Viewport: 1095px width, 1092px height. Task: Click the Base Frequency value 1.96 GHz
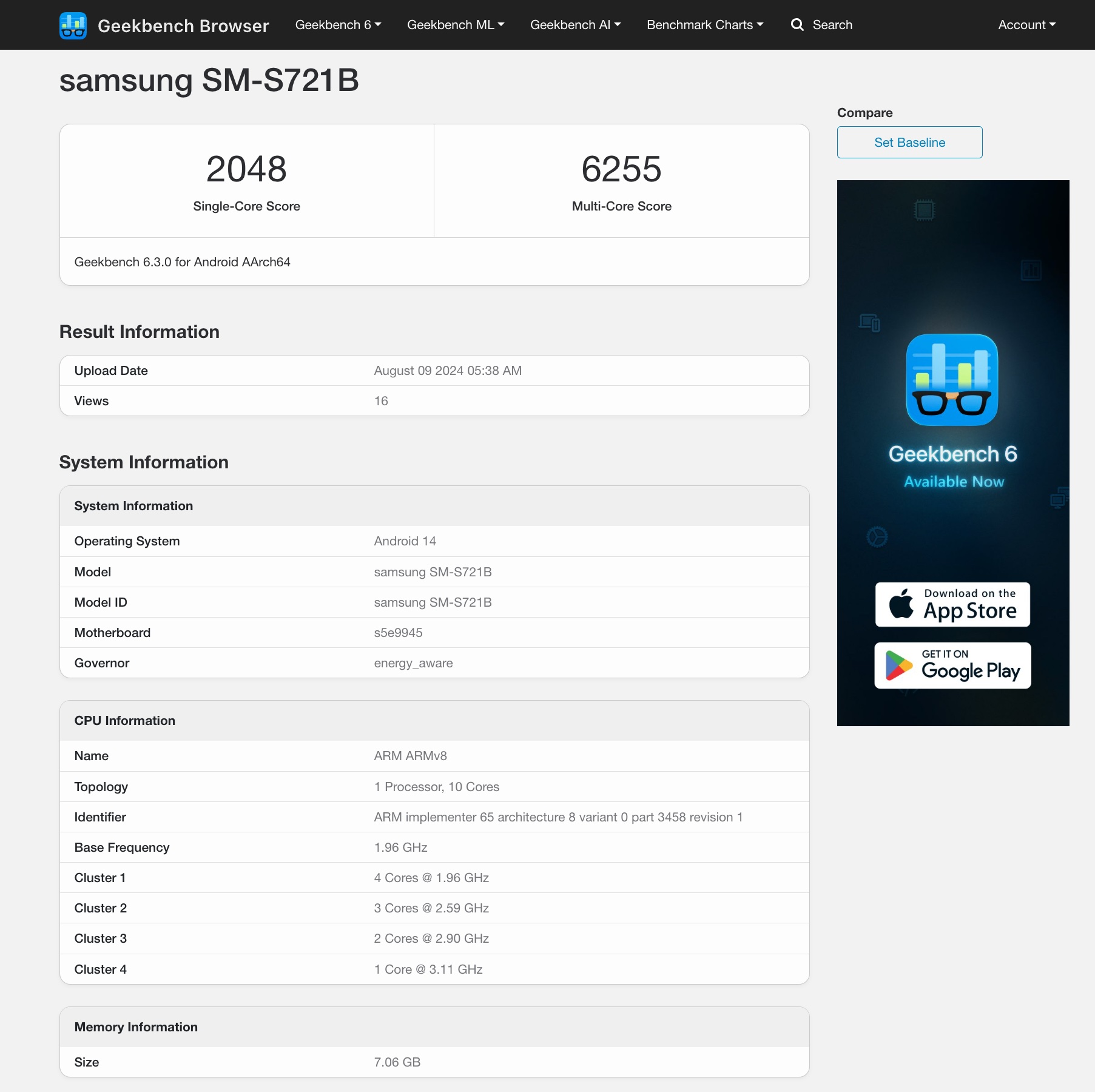(400, 848)
